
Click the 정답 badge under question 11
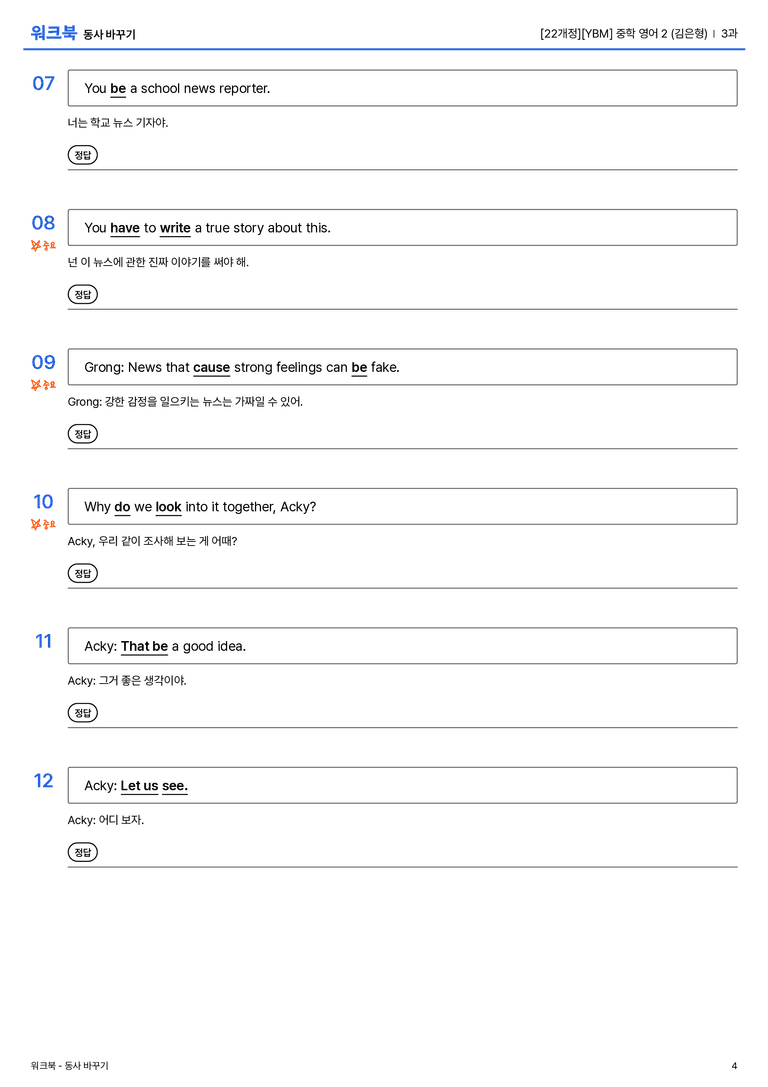click(82, 713)
